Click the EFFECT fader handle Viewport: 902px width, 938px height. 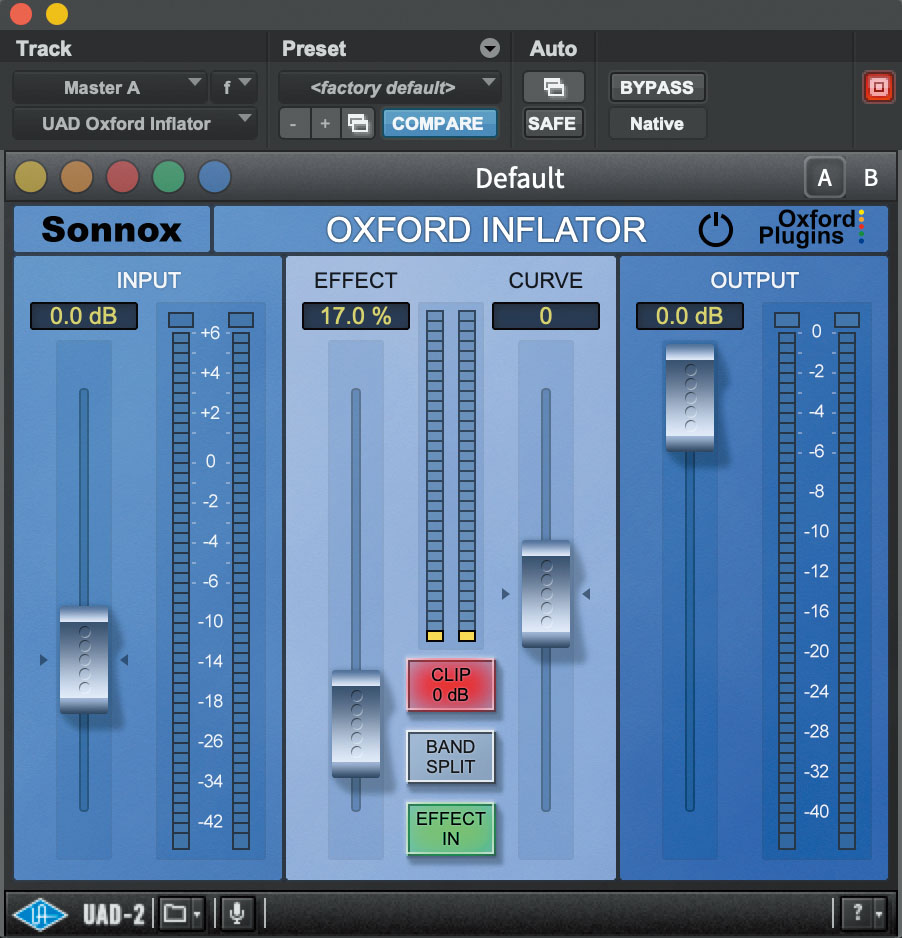pos(356,724)
